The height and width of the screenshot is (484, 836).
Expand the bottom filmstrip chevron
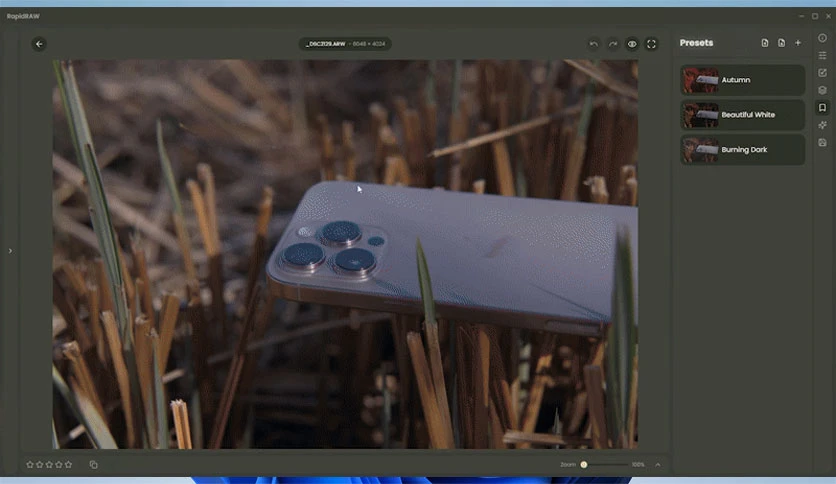[x=658, y=465]
